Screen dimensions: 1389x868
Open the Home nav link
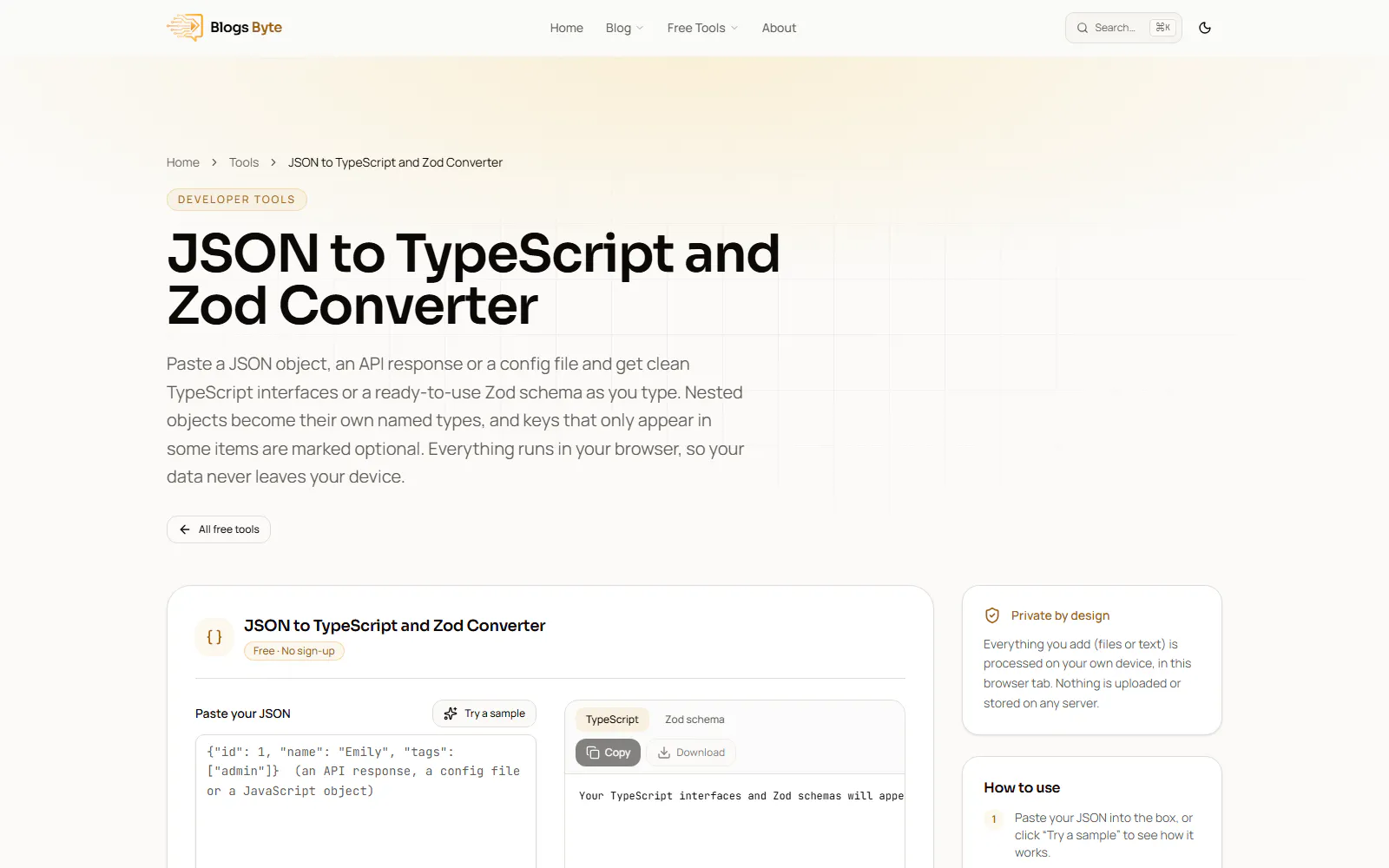pos(566,28)
